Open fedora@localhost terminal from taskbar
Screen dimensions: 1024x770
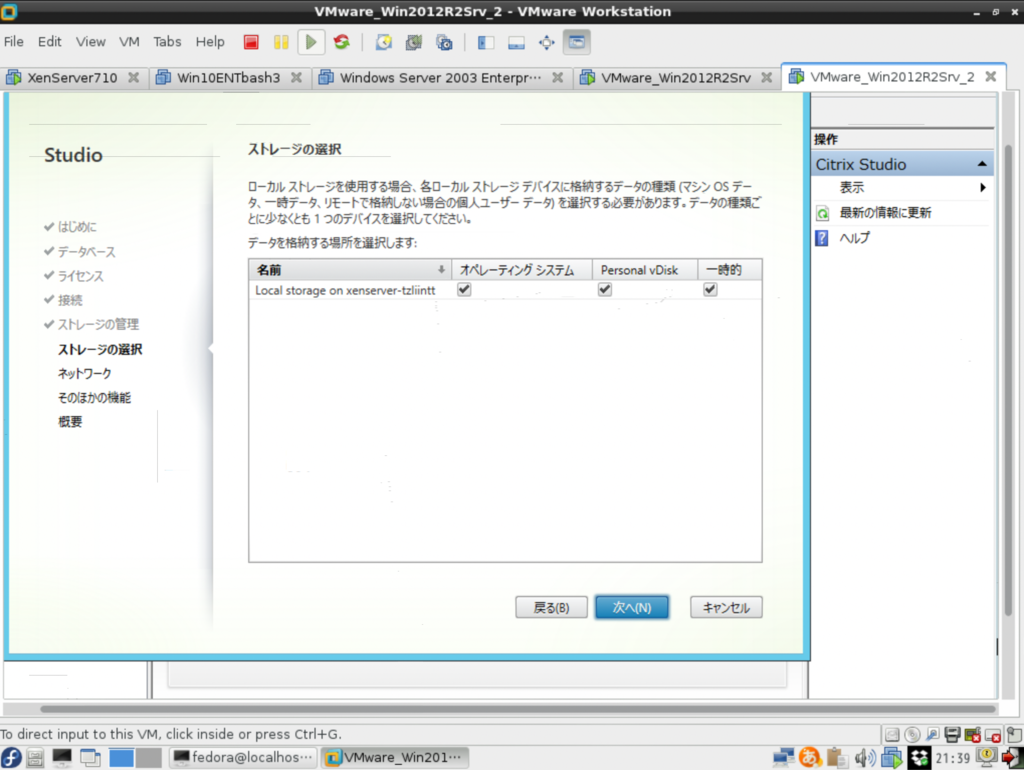pos(243,758)
